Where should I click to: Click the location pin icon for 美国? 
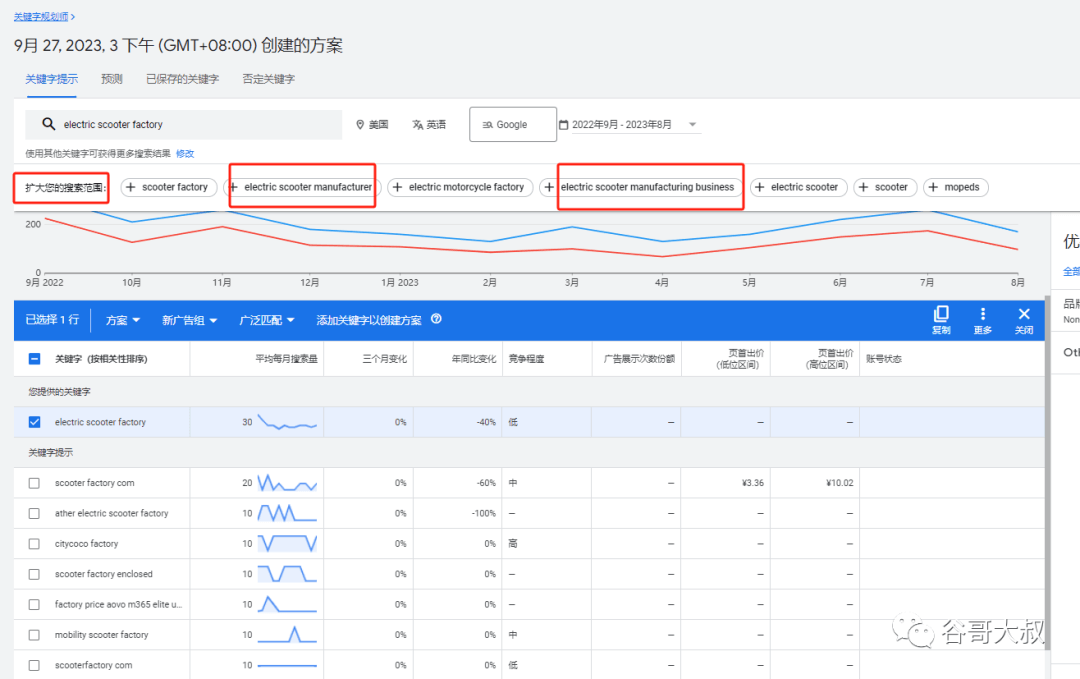[x=360, y=125]
